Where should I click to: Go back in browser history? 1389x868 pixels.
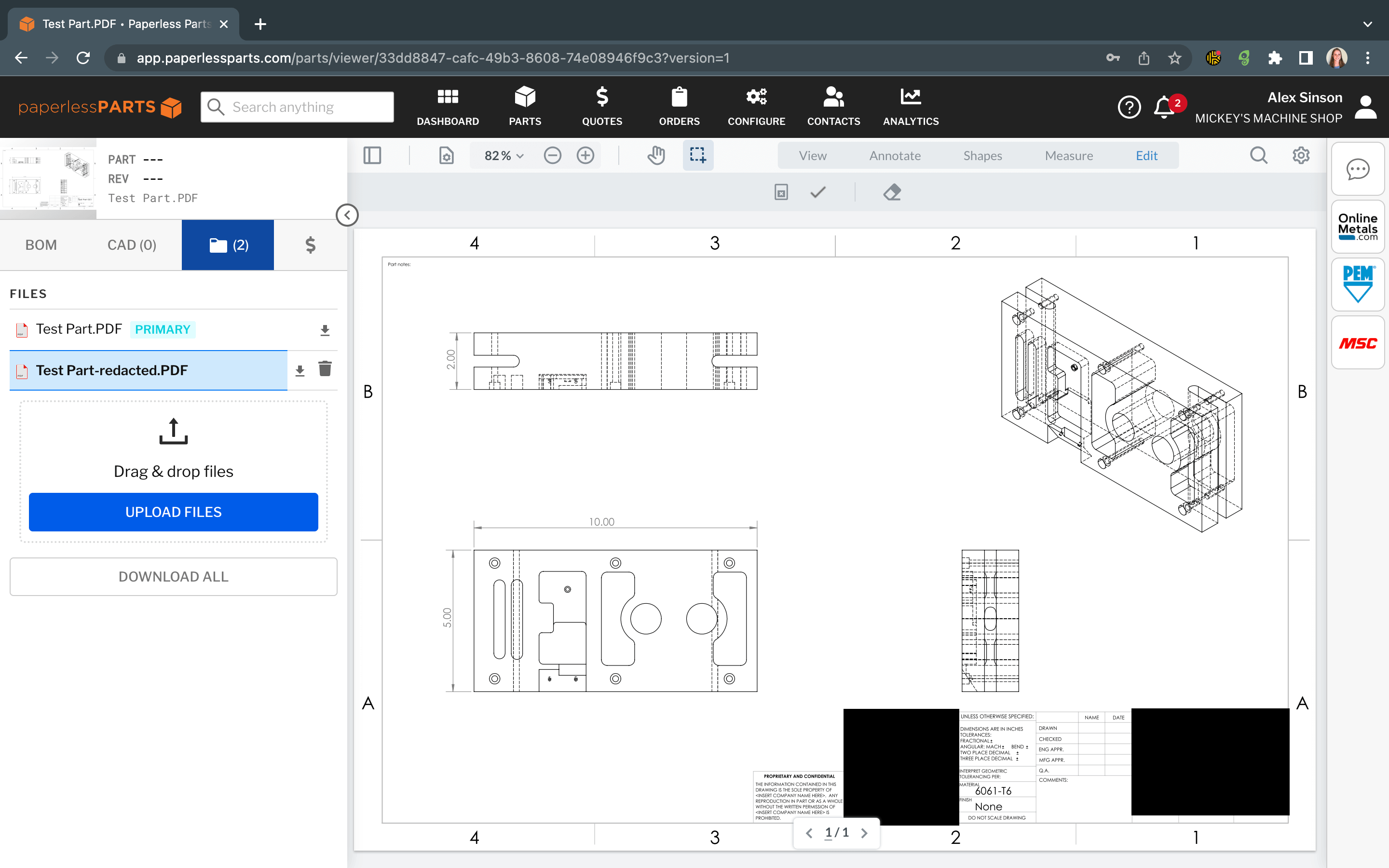[21, 58]
